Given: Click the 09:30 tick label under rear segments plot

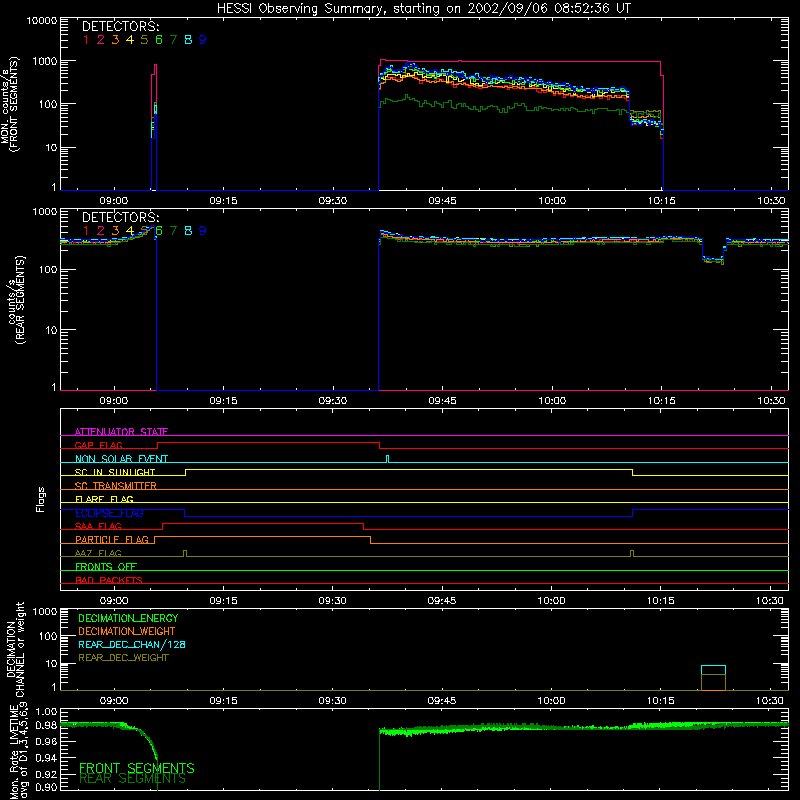Looking at the screenshot, I should pyautogui.click(x=333, y=401).
